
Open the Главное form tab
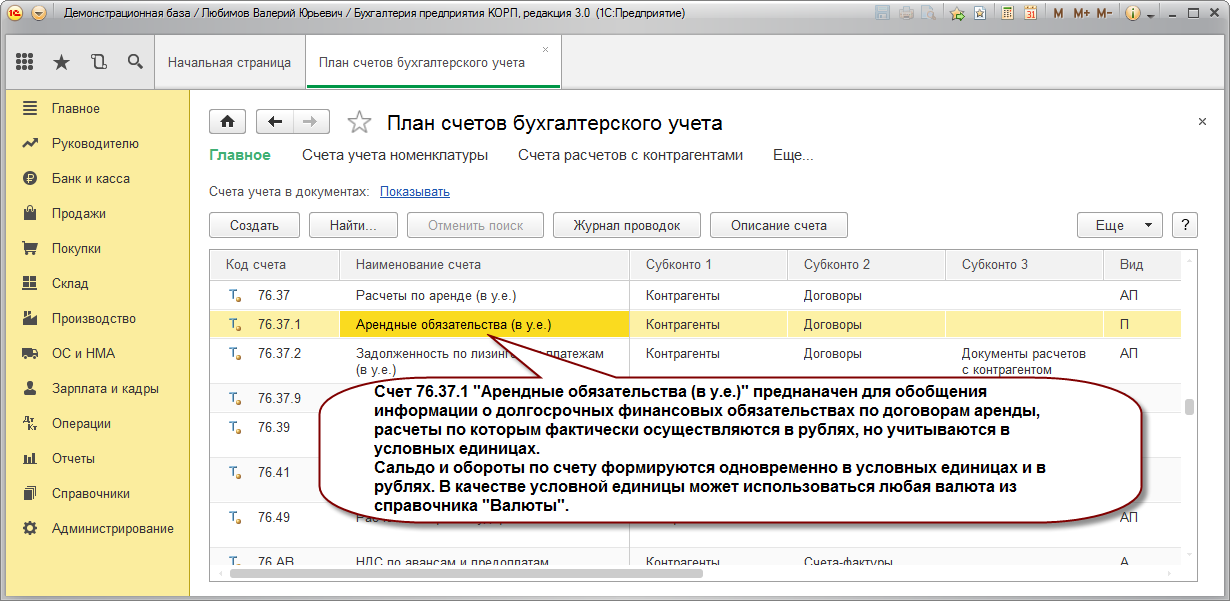pos(240,155)
